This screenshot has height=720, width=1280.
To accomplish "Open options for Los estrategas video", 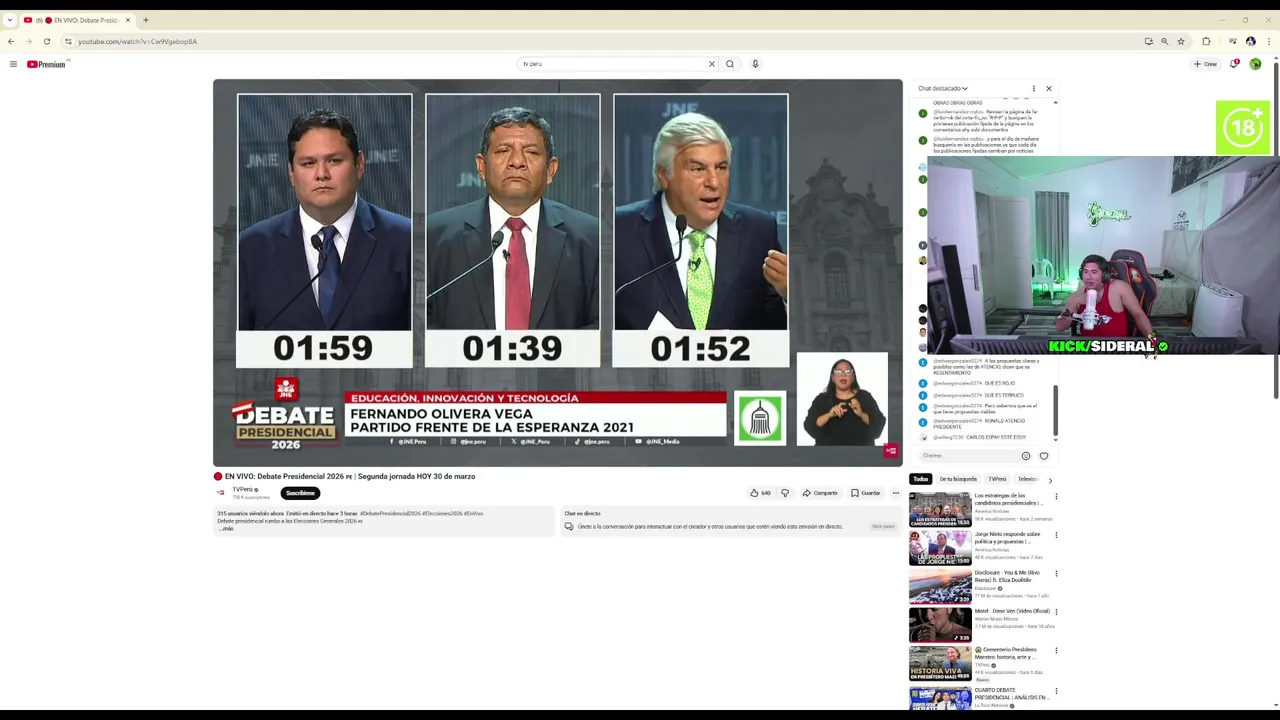I will [1056, 496].
